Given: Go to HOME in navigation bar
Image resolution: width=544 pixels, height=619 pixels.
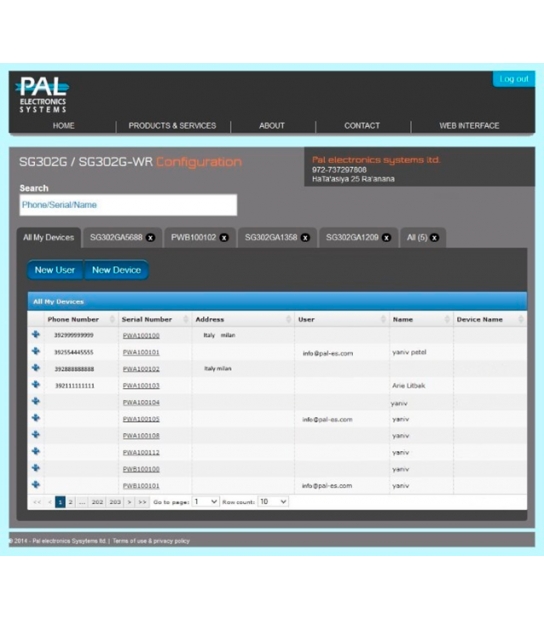Looking at the screenshot, I should click(64, 126).
